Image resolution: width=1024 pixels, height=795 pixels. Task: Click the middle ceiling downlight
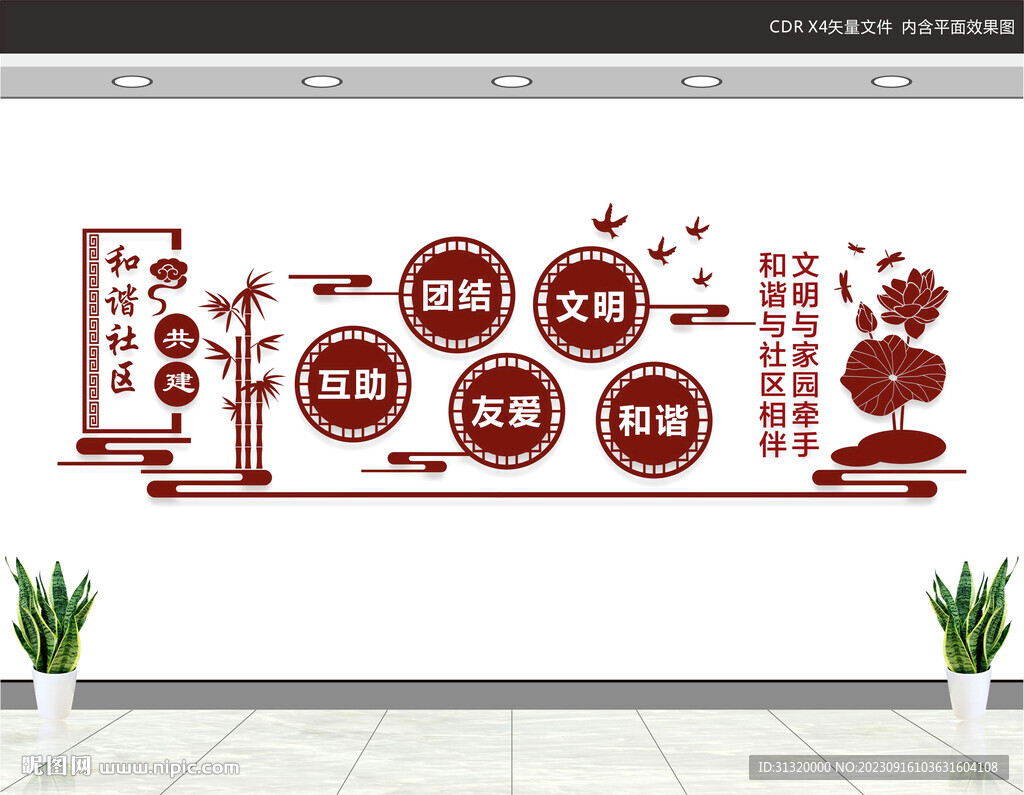point(511,82)
